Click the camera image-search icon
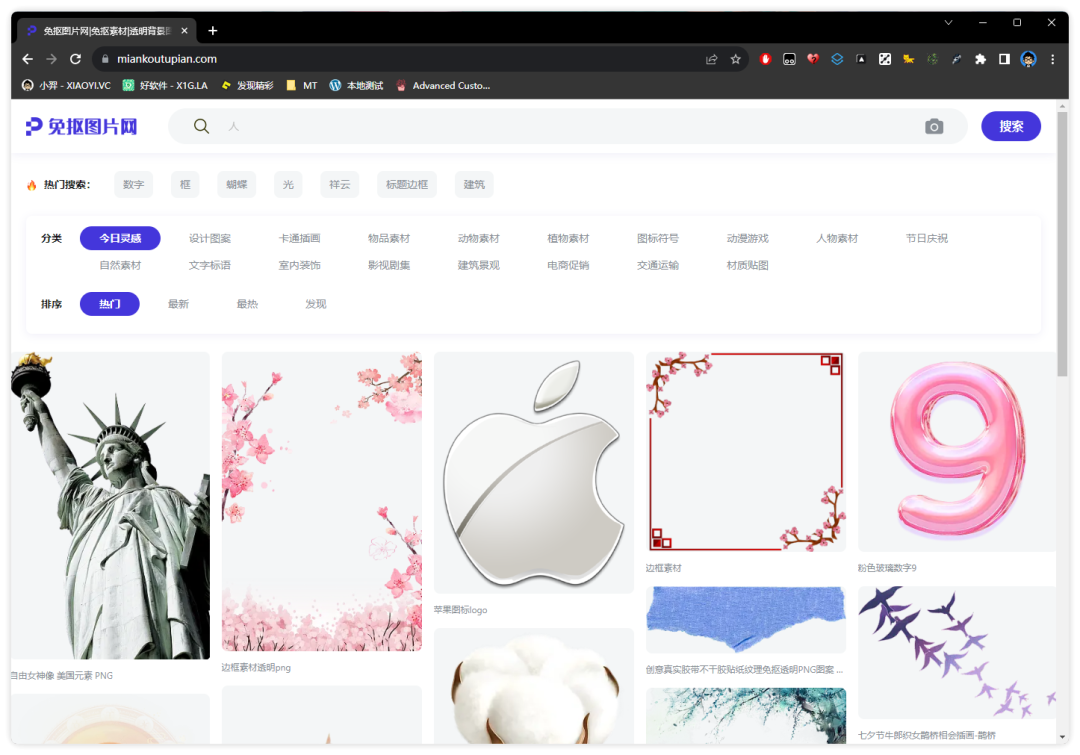1080x755 pixels. (934, 126)
